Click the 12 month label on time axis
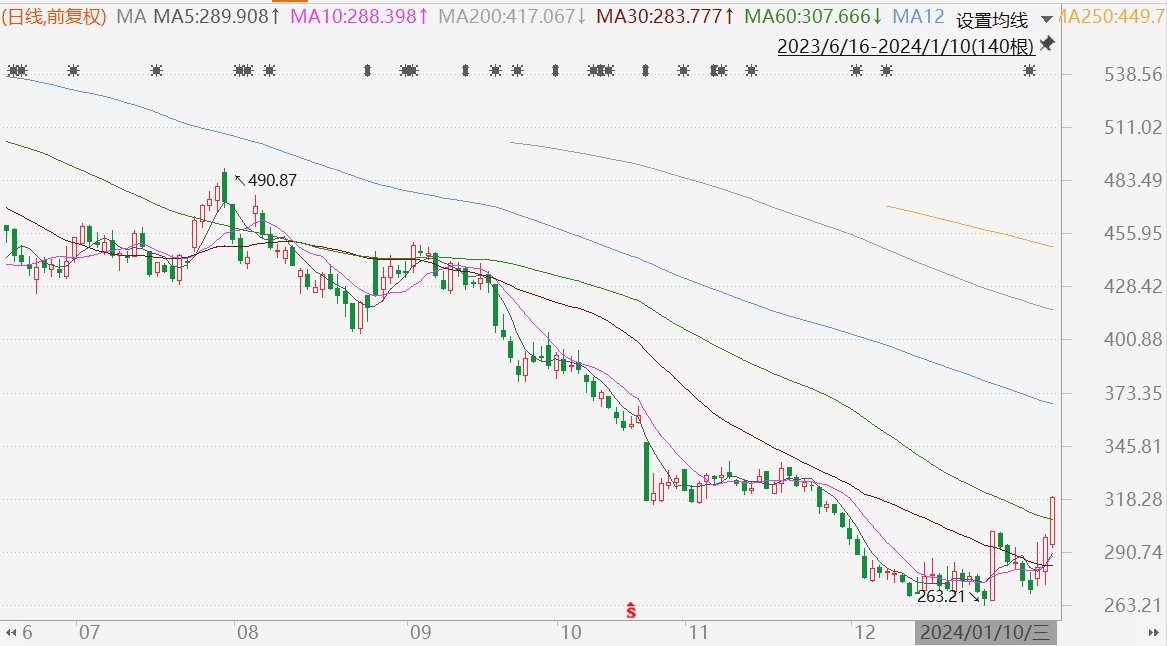1167x646 pixels. click(865, 633)
